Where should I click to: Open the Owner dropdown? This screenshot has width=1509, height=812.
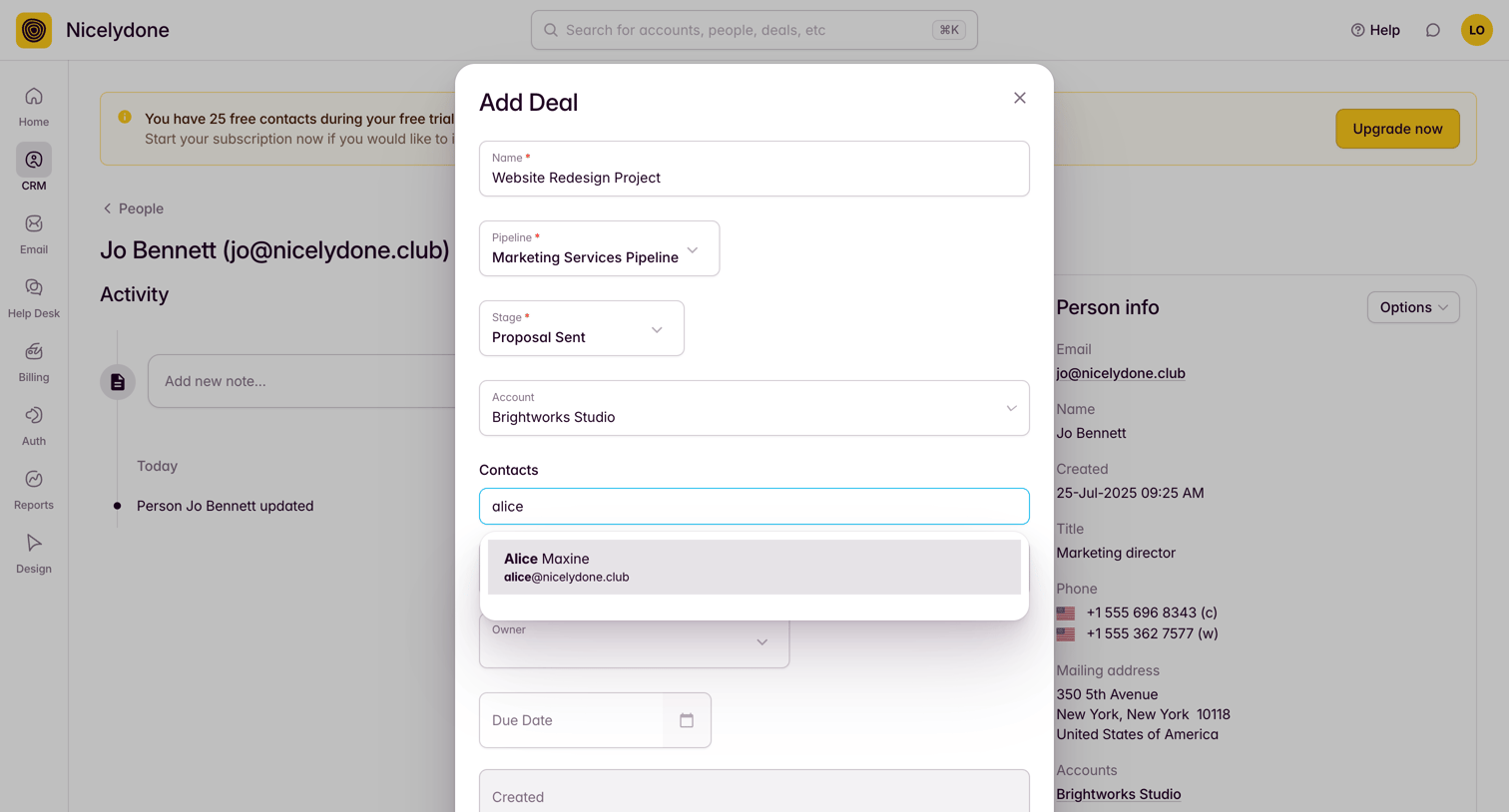click(635, 641)
